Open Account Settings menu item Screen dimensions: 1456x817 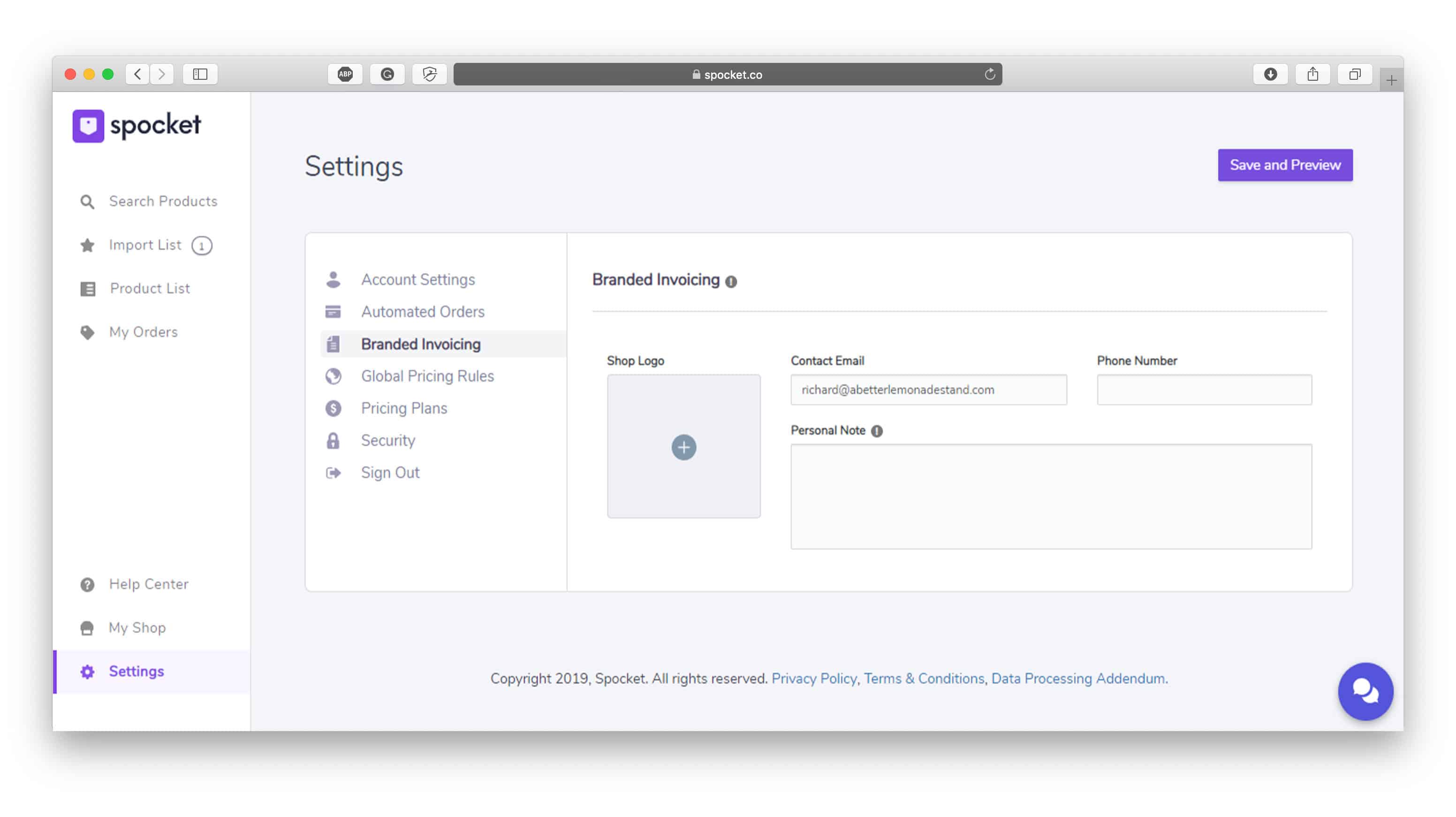click(x=418, y=279)
